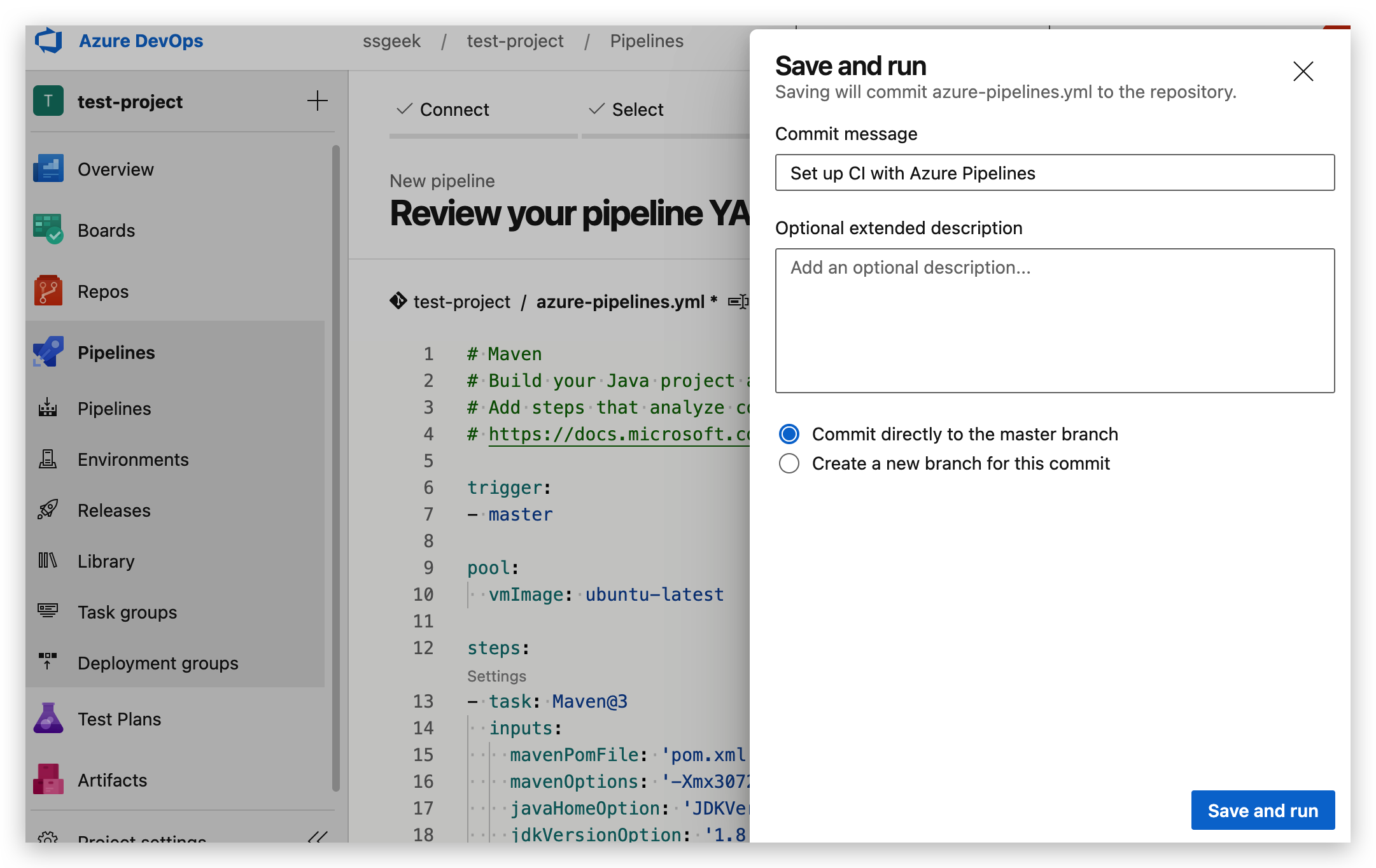This screenshot has height=868, width=1376.
Task: Click test-project name in sidebar header
Action: (x=130, y=102)
